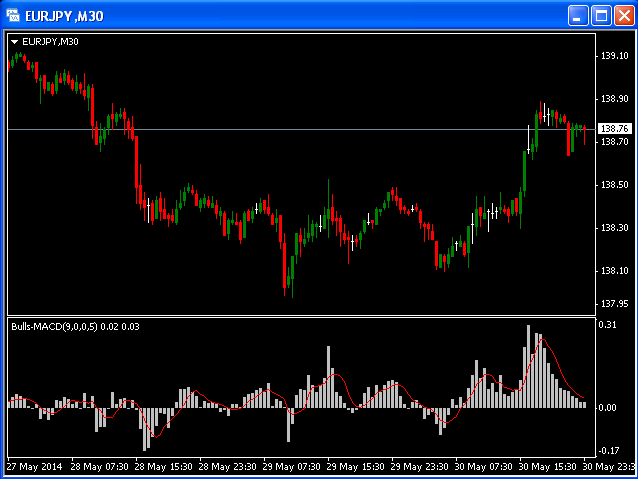Screen dimensions: 640x480
Task: Click the 137.95 price scale mark
Action: click(x=614, y=304)
